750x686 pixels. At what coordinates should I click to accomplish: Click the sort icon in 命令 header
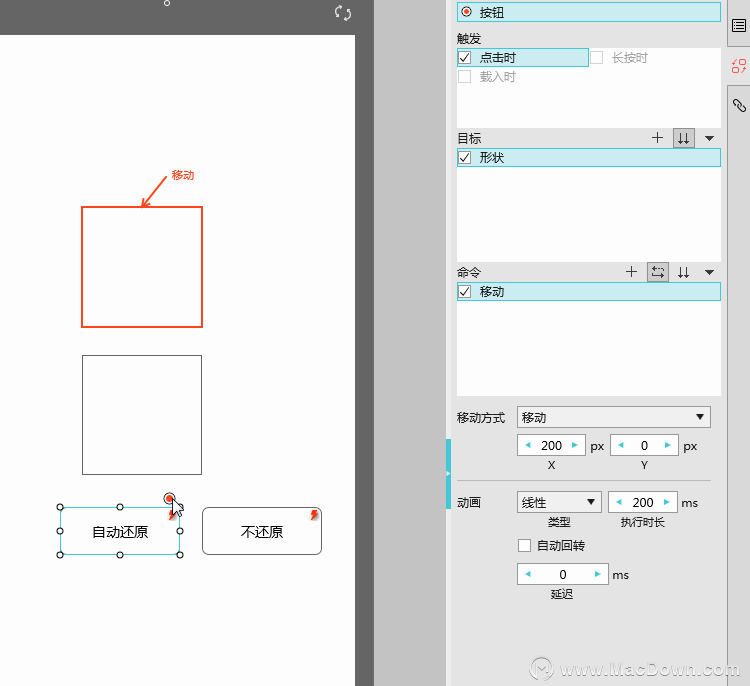point(684,273)
